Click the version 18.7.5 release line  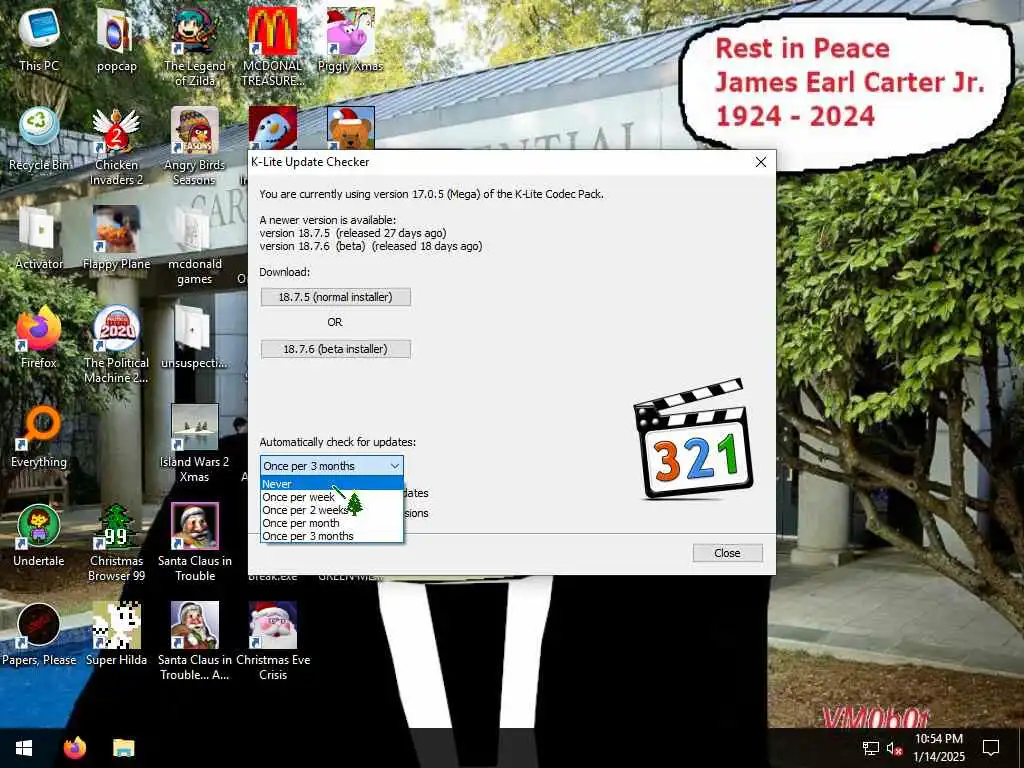coord(353,233)
